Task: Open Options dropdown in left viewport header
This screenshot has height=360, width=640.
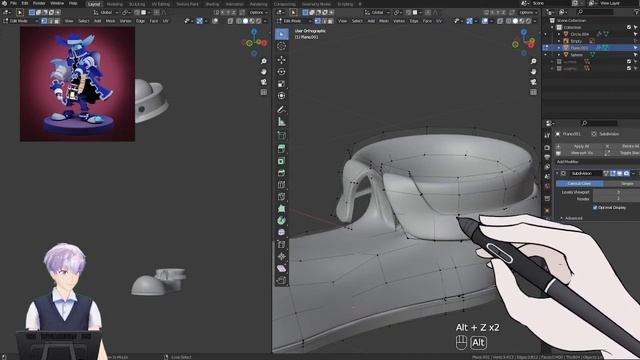Action: coord(258,13)
